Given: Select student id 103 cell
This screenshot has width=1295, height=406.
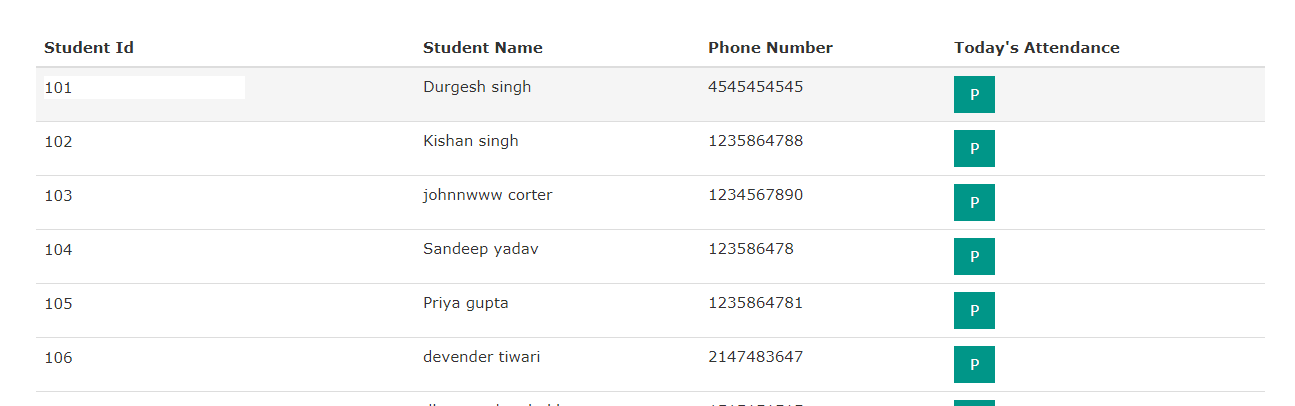Looking at the screenshot, I should pos(58,196).
